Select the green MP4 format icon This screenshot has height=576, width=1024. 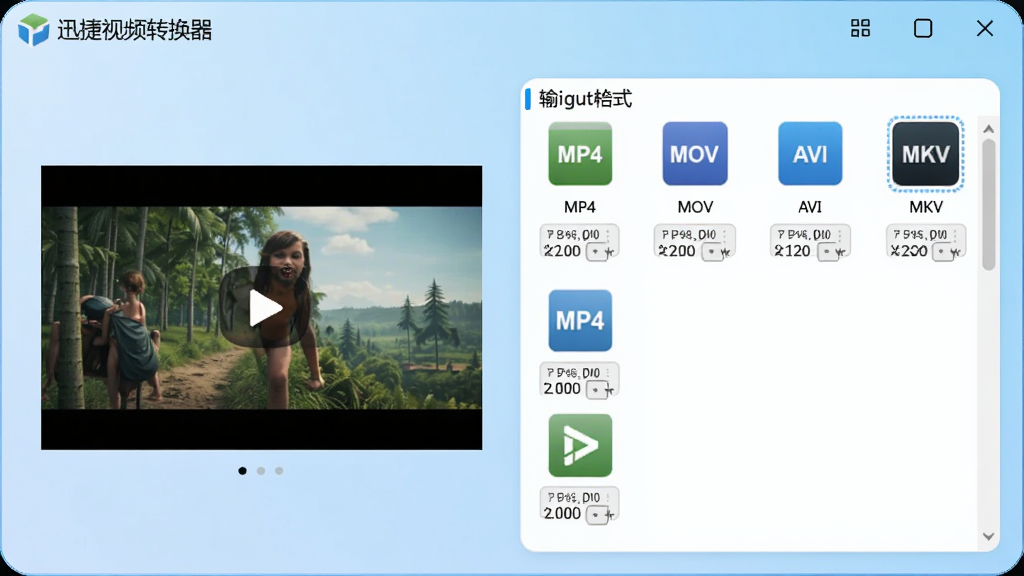pyautogui.click(x=580, y=153)
